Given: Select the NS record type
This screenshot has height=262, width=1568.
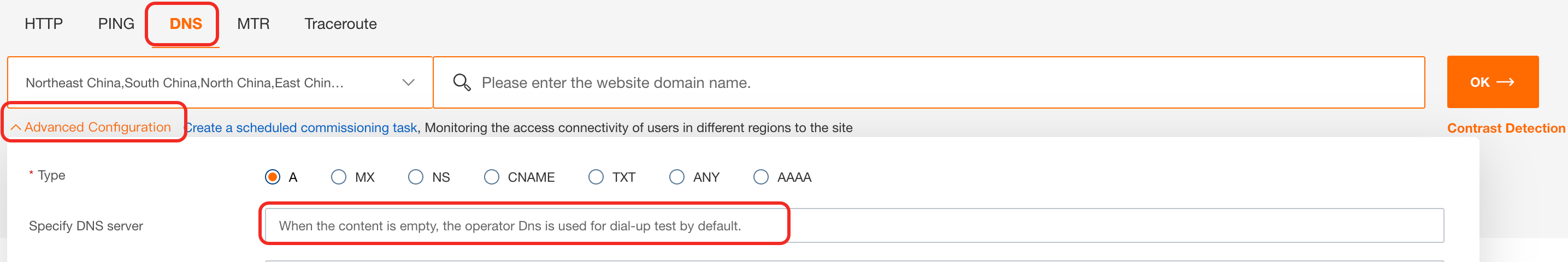Looking at the screenshot, I should [x=416, y=177].
